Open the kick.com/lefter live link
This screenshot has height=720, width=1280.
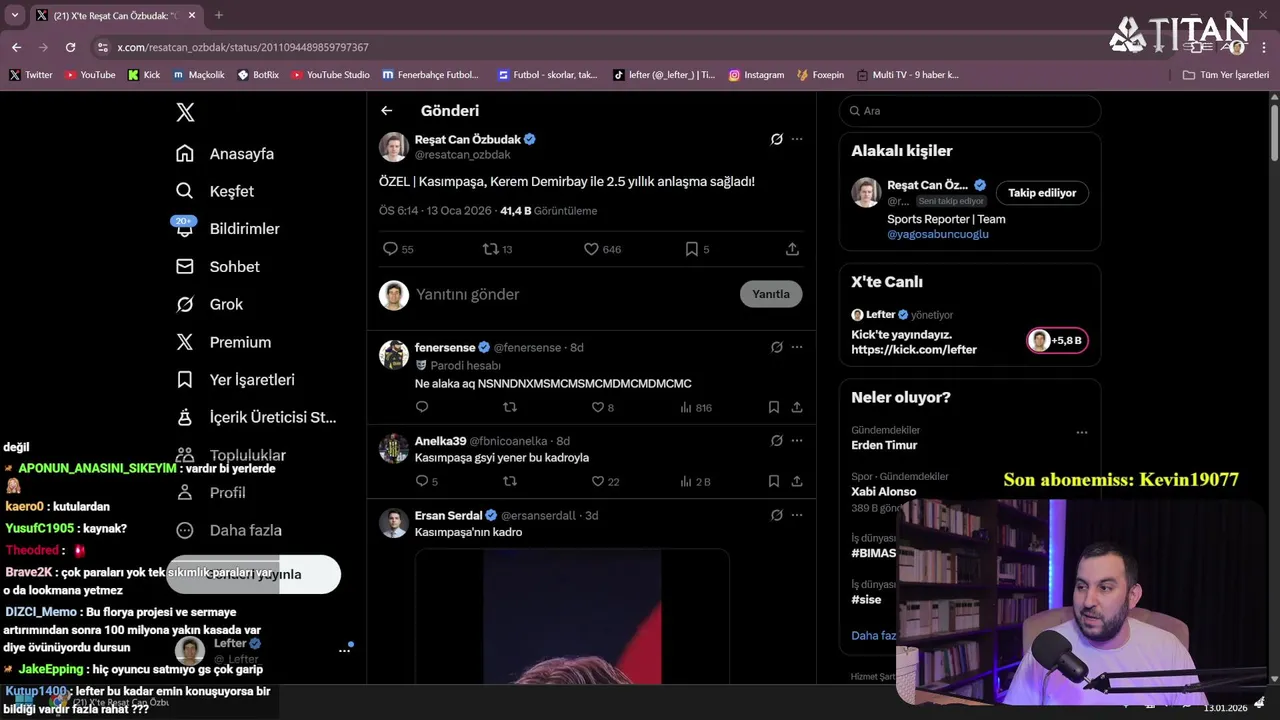(914, 350)
